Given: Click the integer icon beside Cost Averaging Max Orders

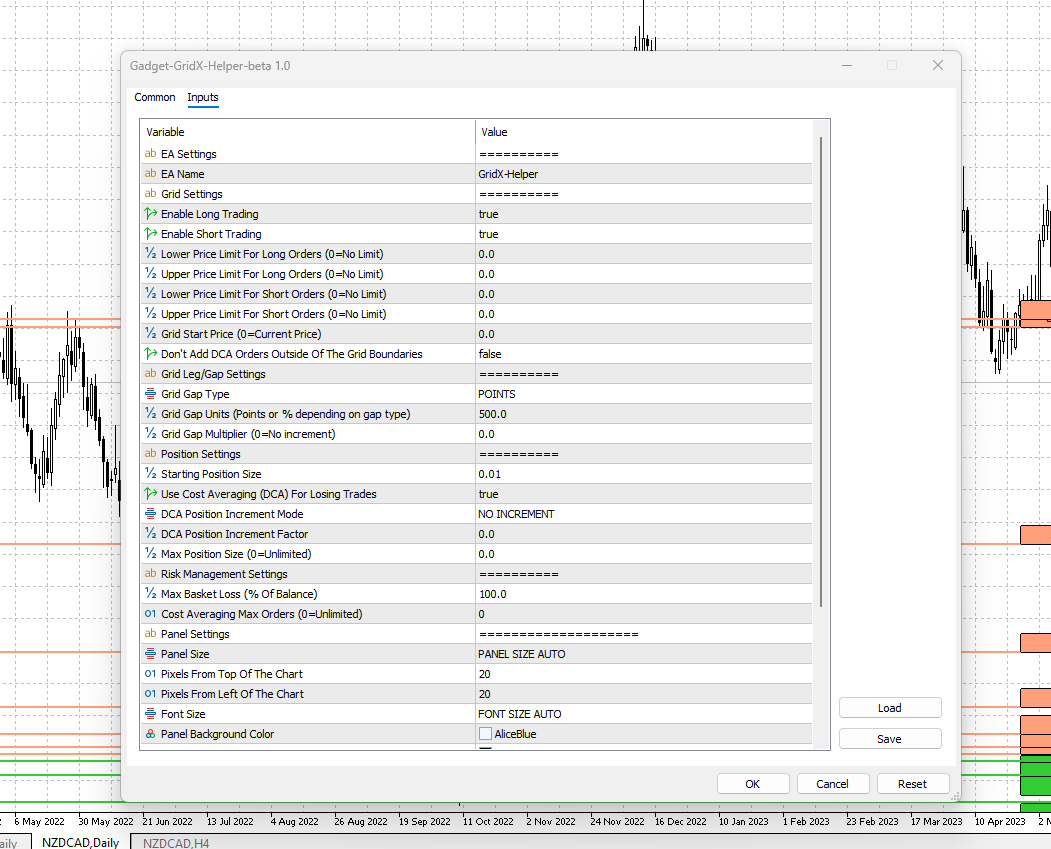Looking at the screenshot, I should coord(150,614).
